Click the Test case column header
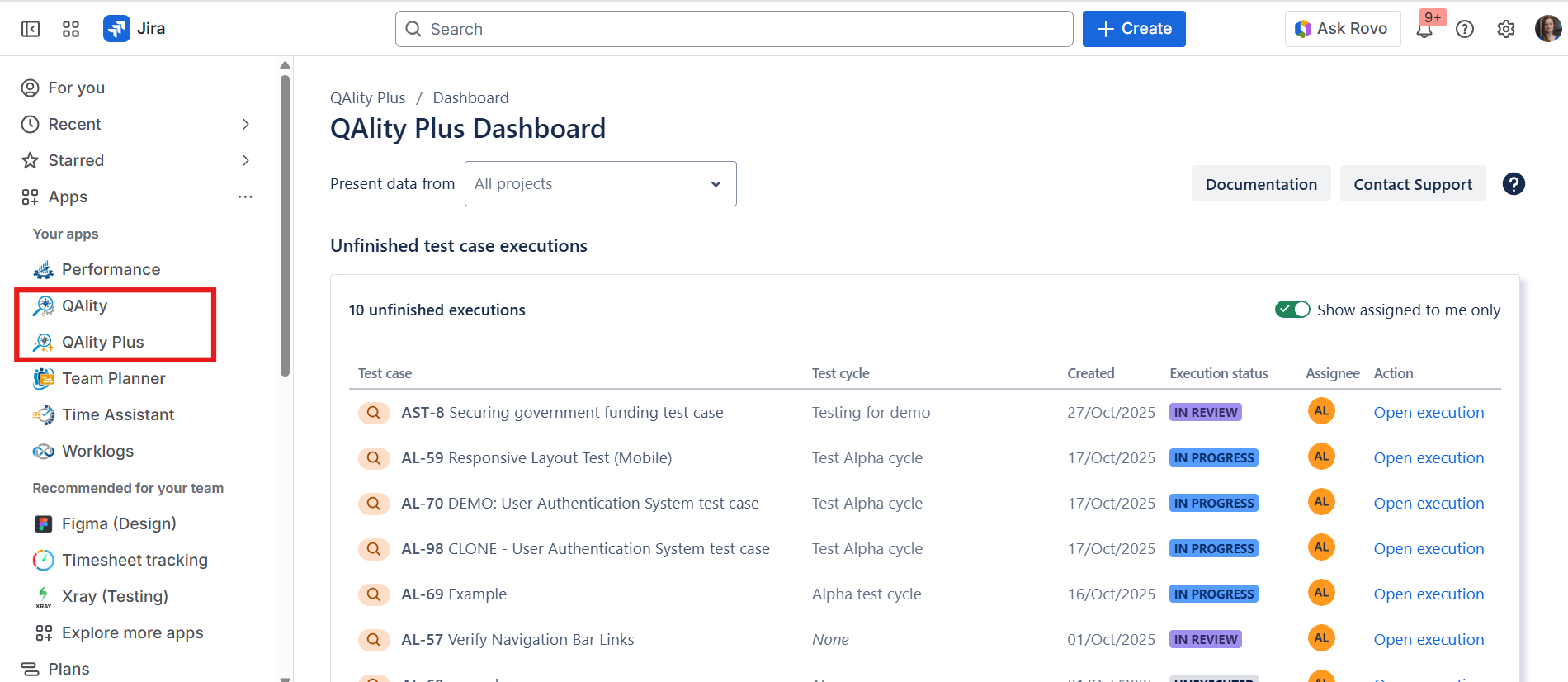The width and height of the screenshot is (1568, 682). click(385, 373)
